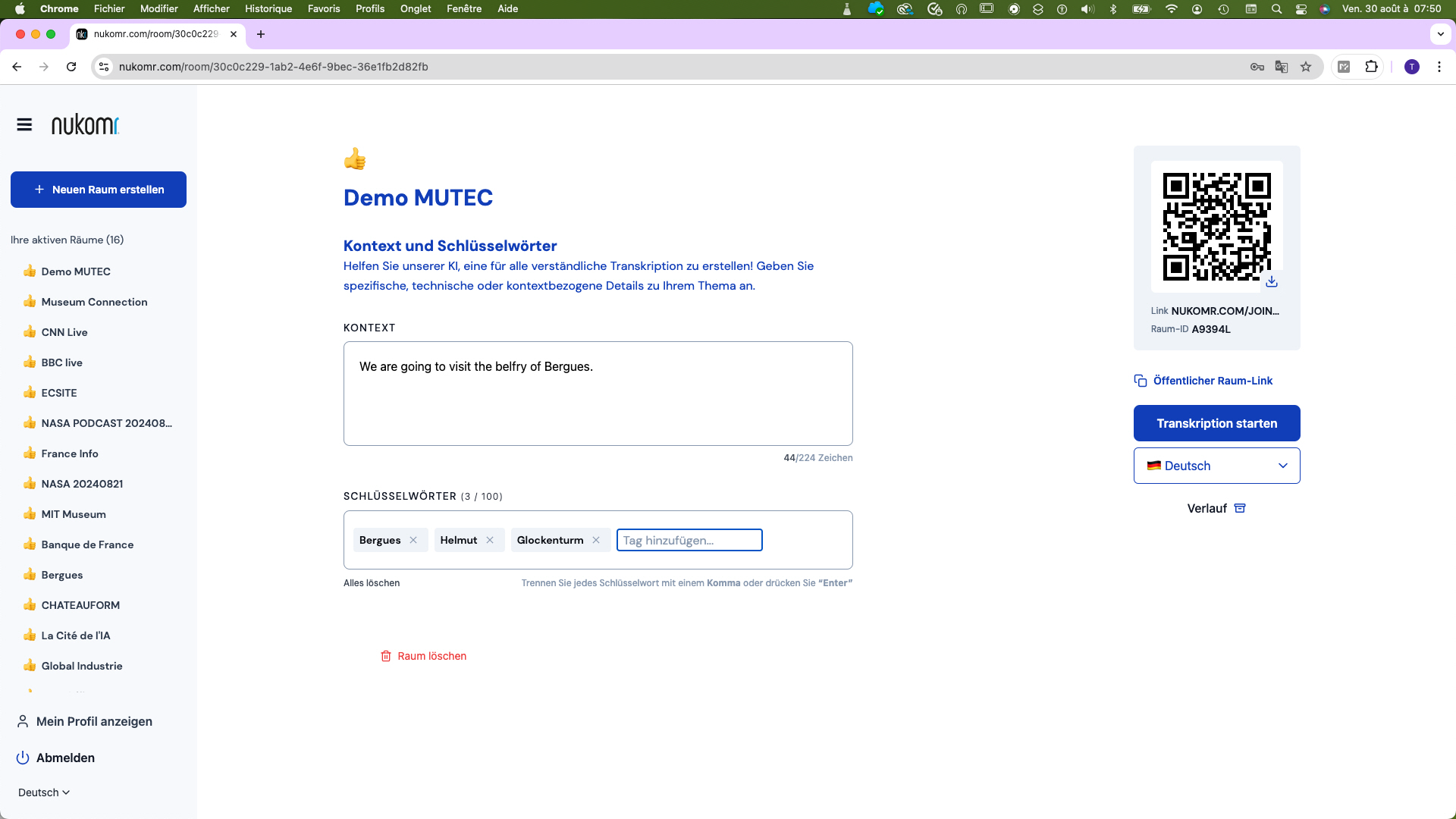Screen dimensions: 1456x819
Task: Focus the Tag hinzufügen input
Action: tap(689, 540)
